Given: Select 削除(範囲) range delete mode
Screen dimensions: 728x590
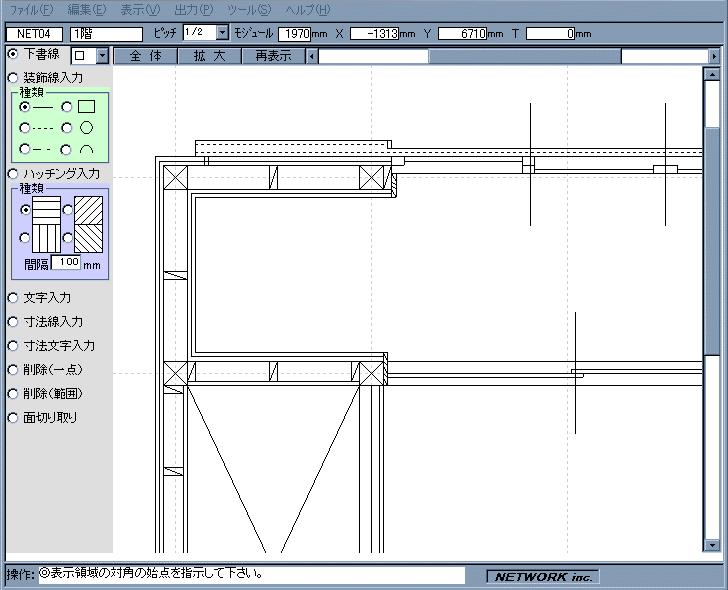Looking at the screenshot, I should tap(14, 394).
